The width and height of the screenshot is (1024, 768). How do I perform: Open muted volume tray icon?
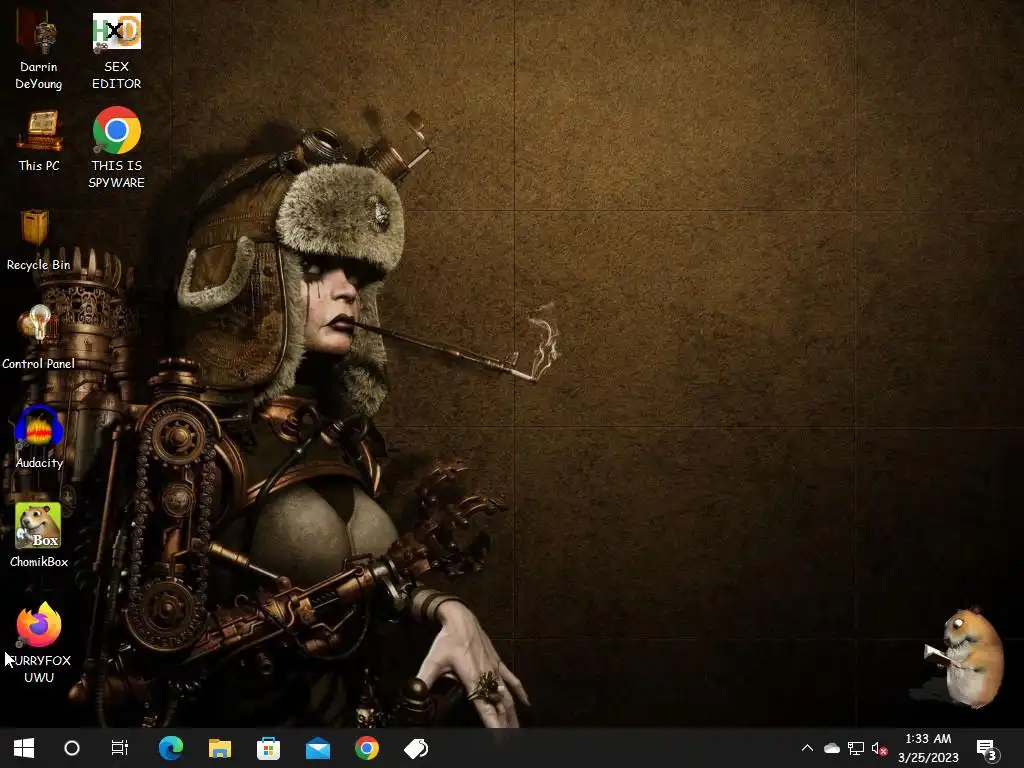(x=880, y=748)
